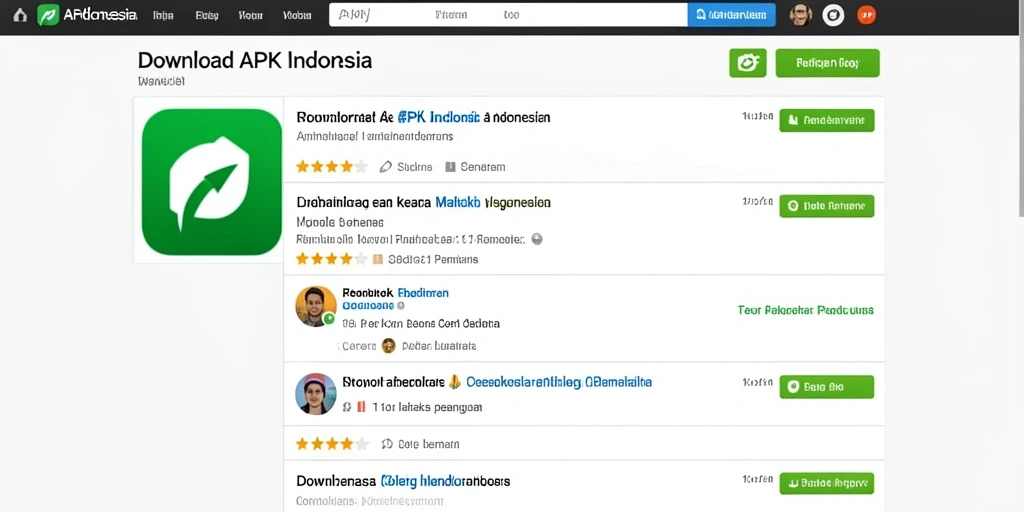Click the page's vertical scrollbar on the right edge
The width and height of the screenshot is (1024, 512).
tap(1021, 108)
